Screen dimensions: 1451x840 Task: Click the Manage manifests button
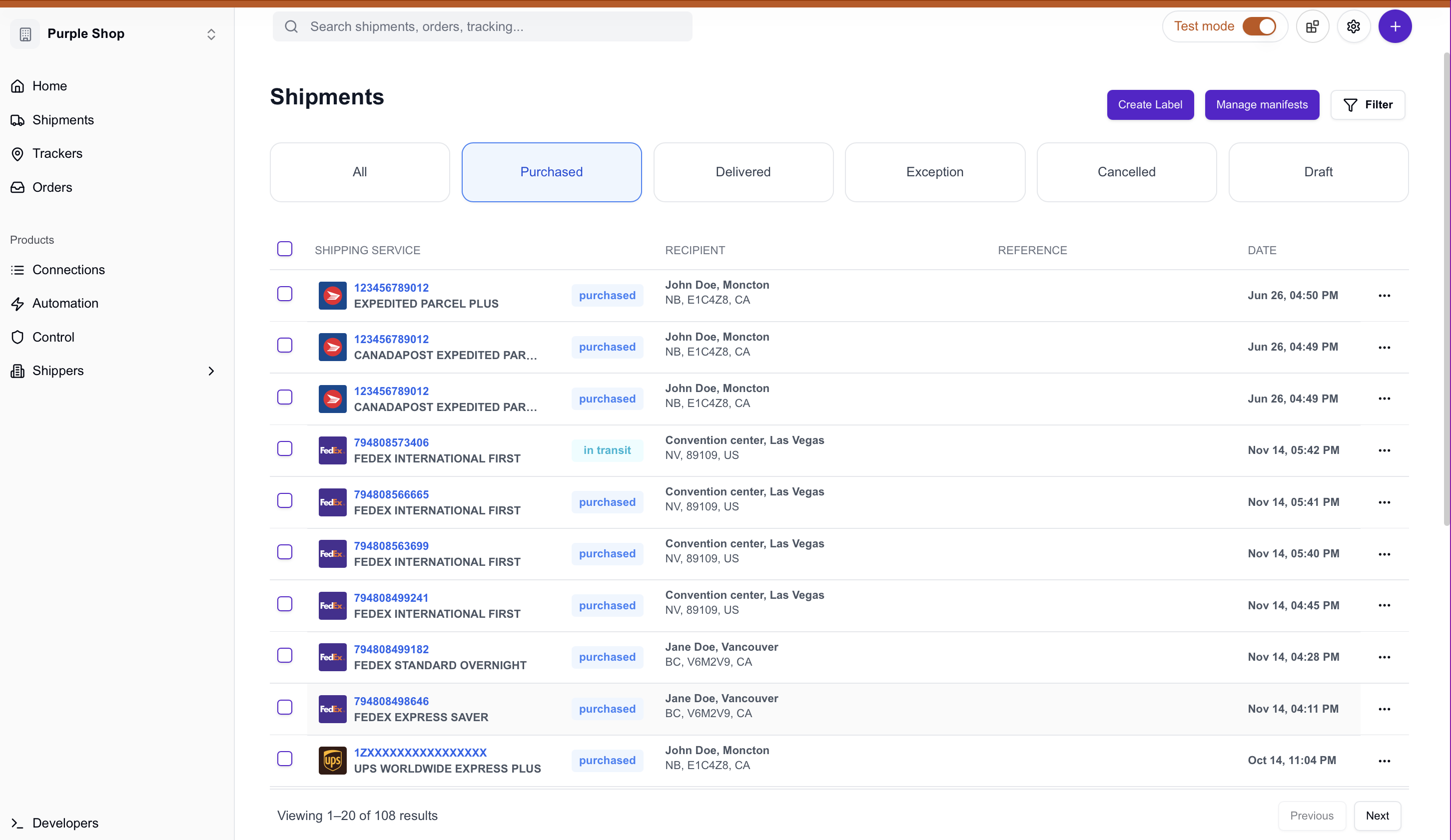[x=1262, y=105]
